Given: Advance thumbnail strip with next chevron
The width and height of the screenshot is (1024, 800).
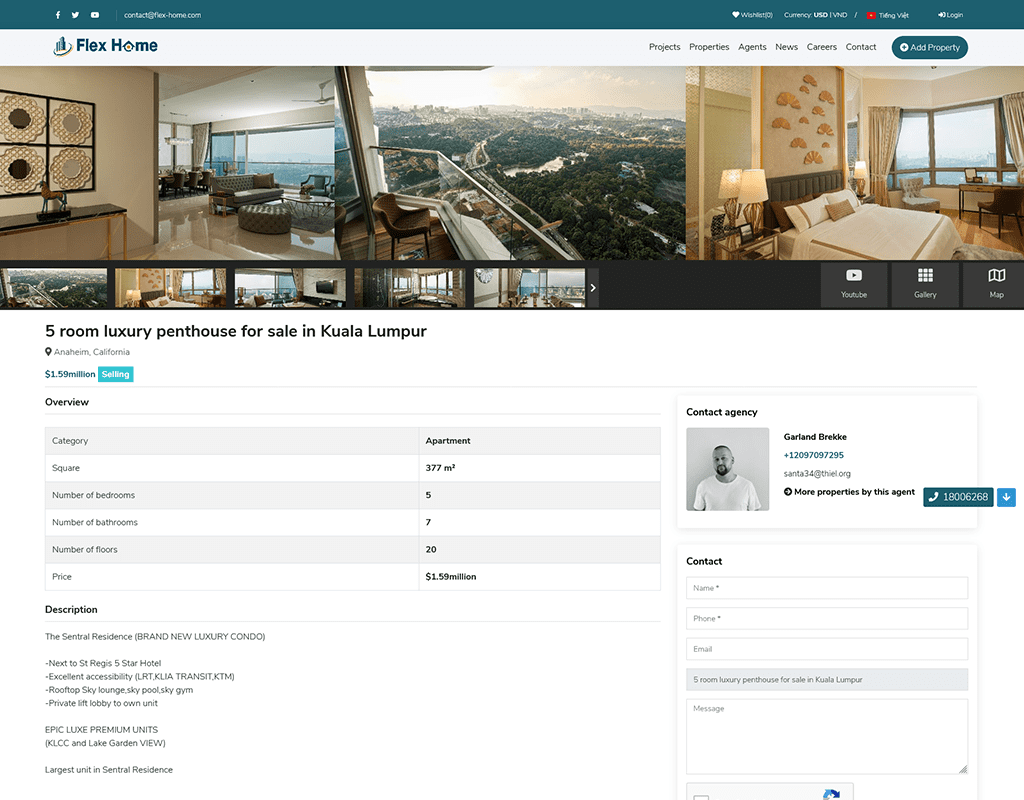Looking at the screenshot, I should coord(593,287).
